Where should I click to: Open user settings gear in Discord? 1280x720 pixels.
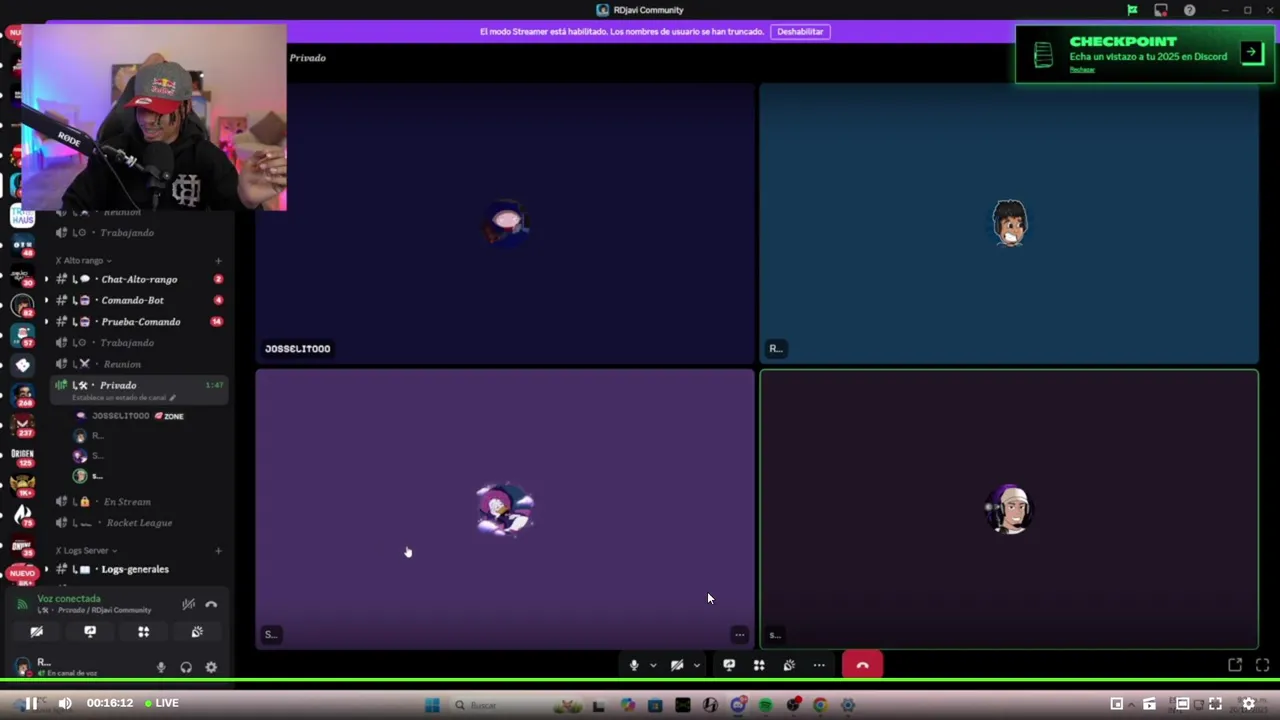[211, 667]
